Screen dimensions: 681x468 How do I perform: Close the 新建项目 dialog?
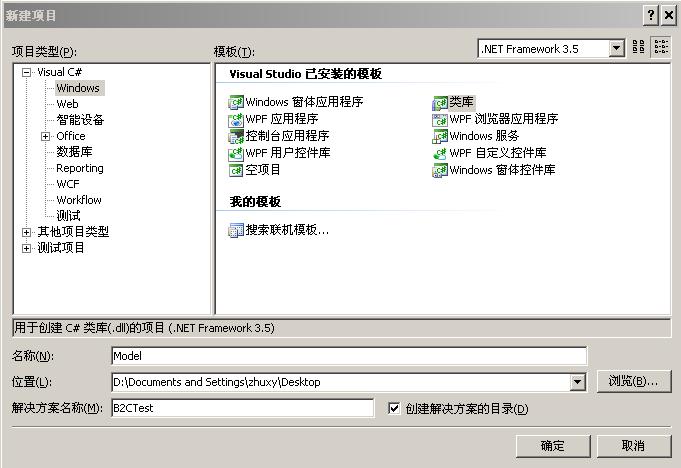click(669, 16)
